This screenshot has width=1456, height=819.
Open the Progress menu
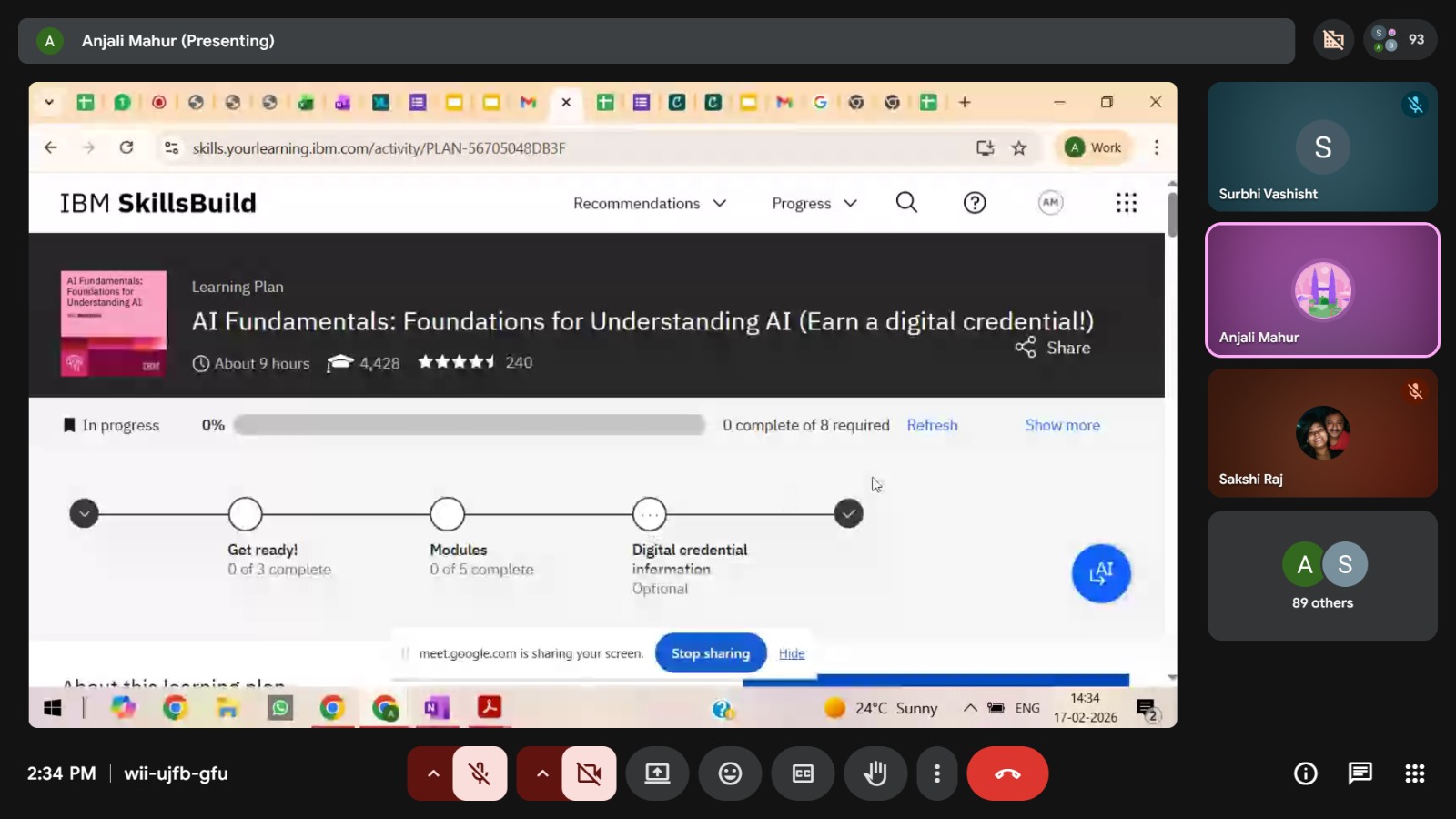(x=814, y=203)
